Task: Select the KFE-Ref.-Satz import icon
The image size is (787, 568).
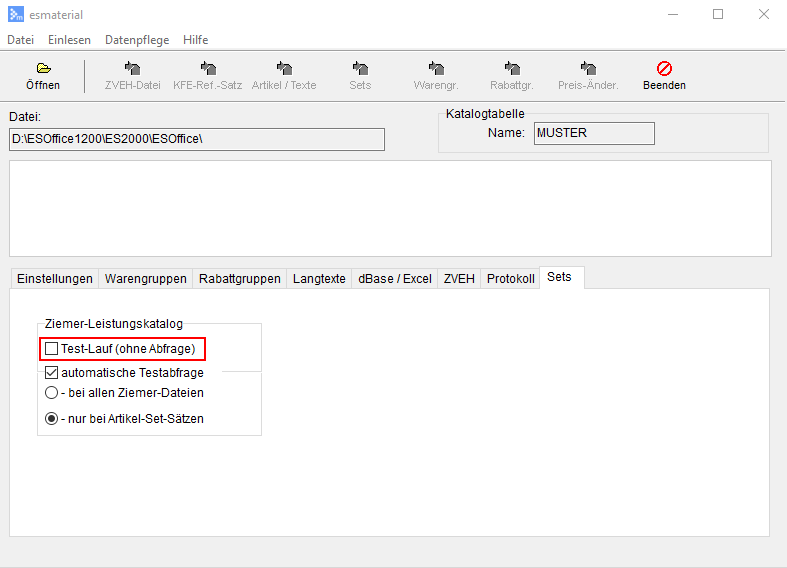Action: 208,69
